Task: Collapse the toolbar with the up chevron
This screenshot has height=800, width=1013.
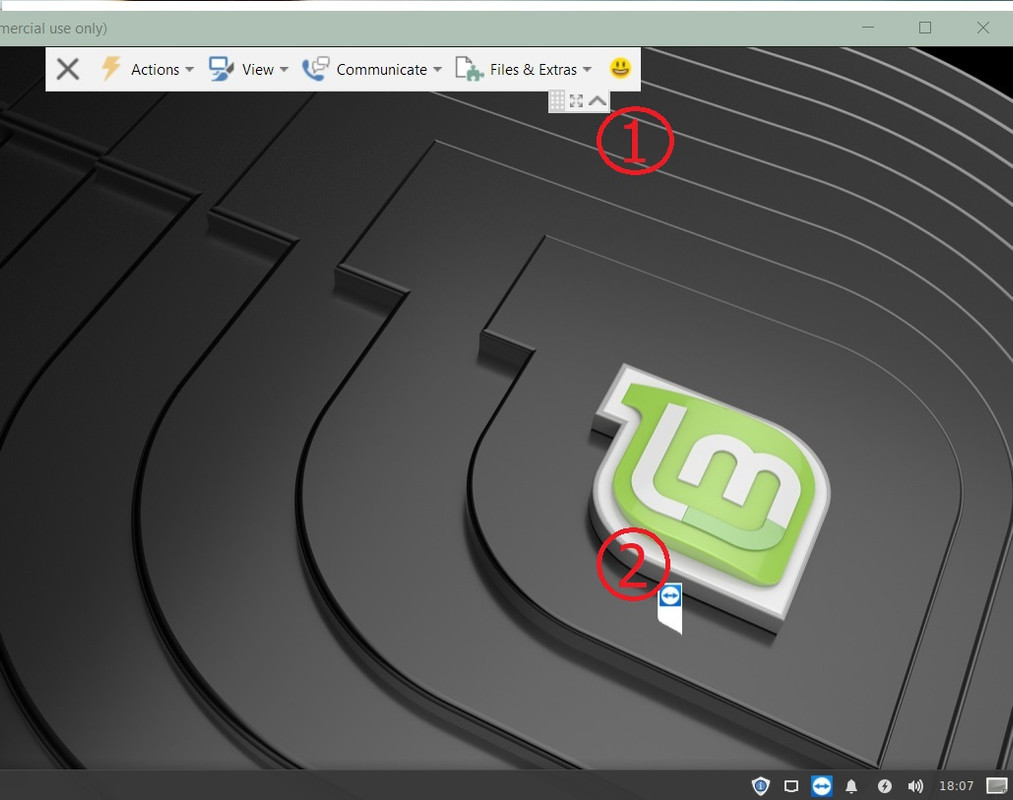Action: (x=598, y=101)
